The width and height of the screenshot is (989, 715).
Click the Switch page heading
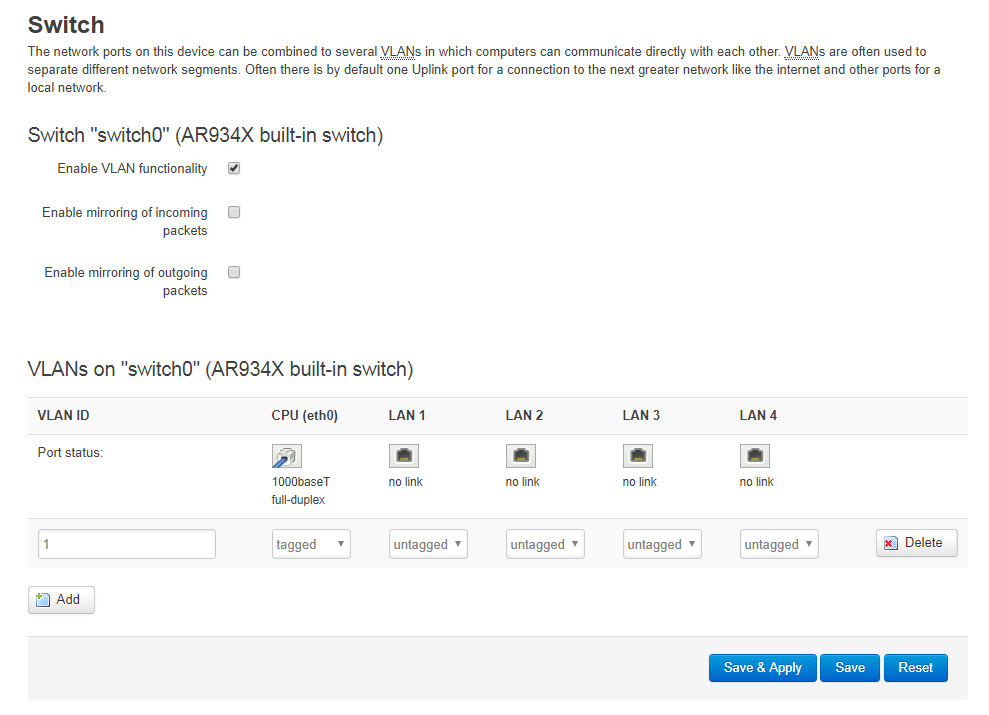pos(66,25)
